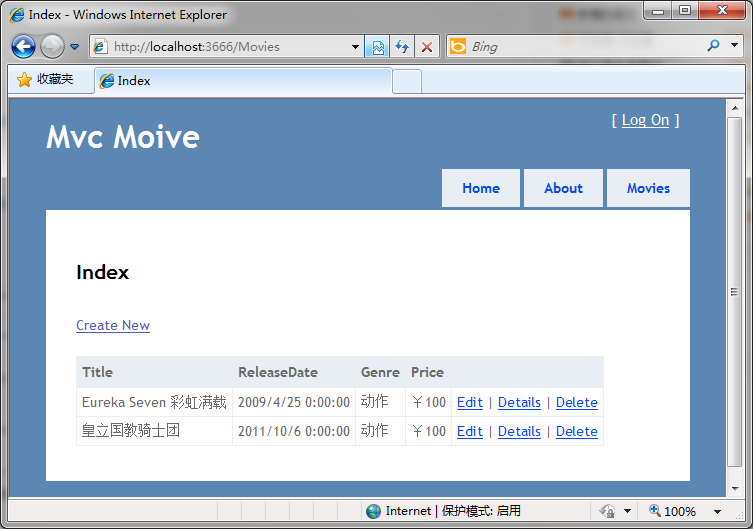Click the Price column header
753x529 pixels.
pyautogui.click(x=427, y=372)
